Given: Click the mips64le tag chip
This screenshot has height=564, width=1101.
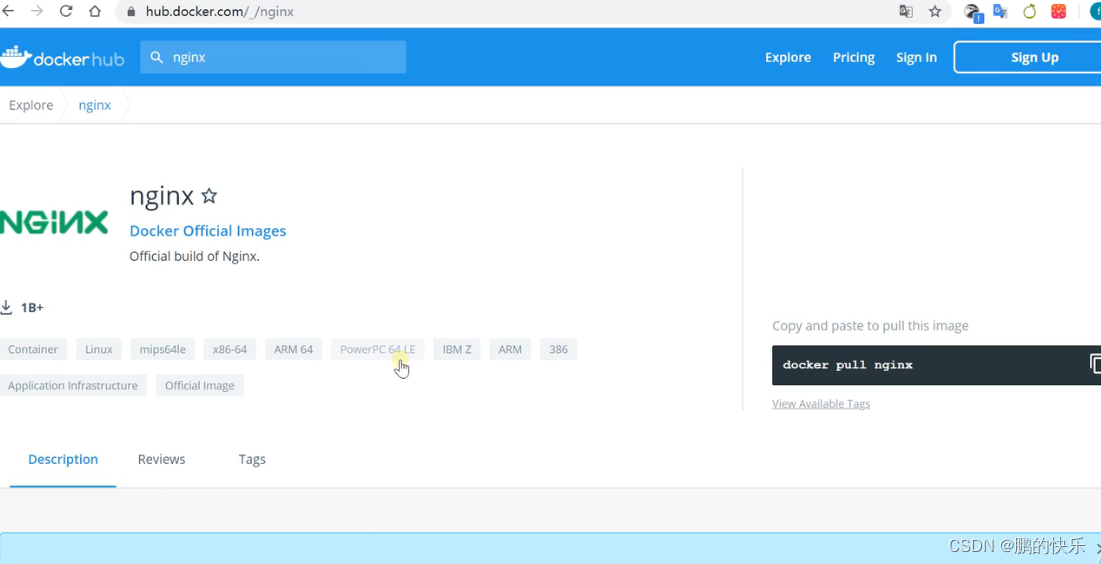Looking at the screenshot, I should [x=163, y=349].
